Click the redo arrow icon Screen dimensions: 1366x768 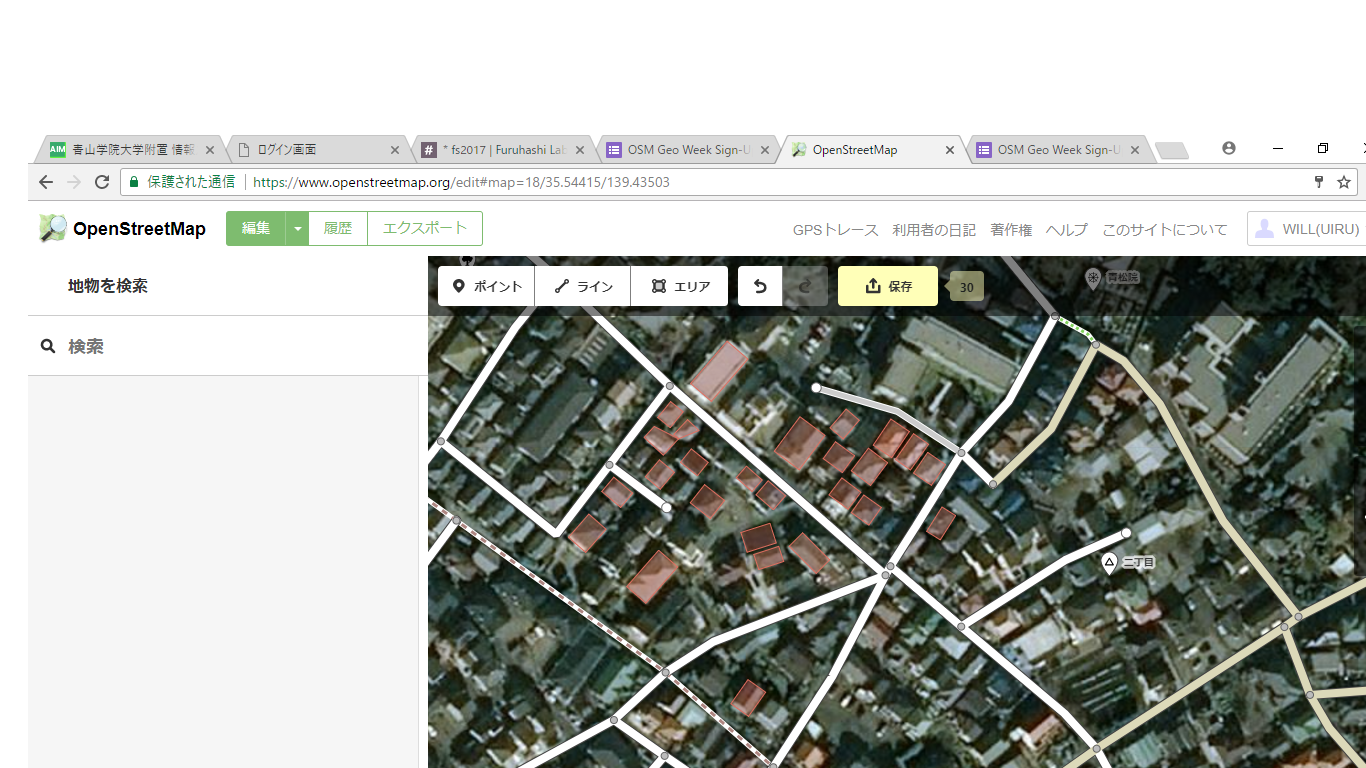[806, 286]
